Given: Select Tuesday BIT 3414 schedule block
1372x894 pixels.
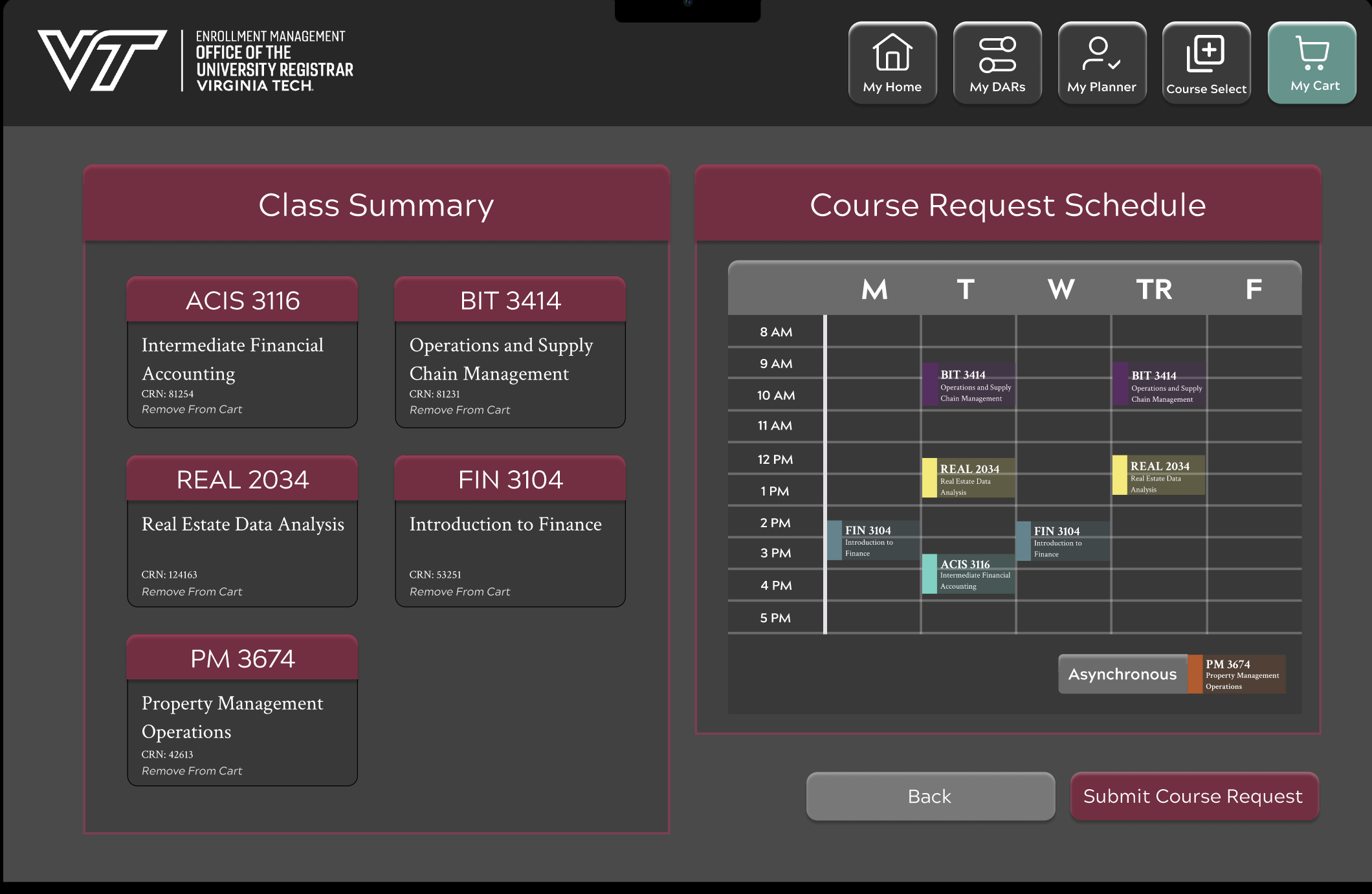Looking at the screenshot, I should pyautogui.click(x=969, y=386).
